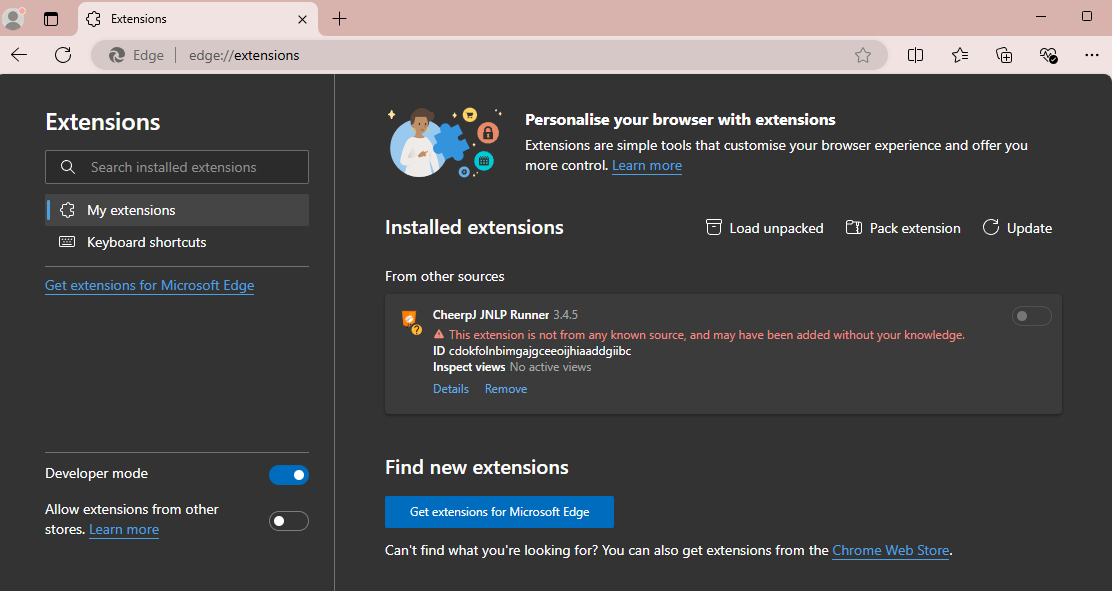Open a new tab with plus
The image size is (1112, 591).
coord(340,19)
